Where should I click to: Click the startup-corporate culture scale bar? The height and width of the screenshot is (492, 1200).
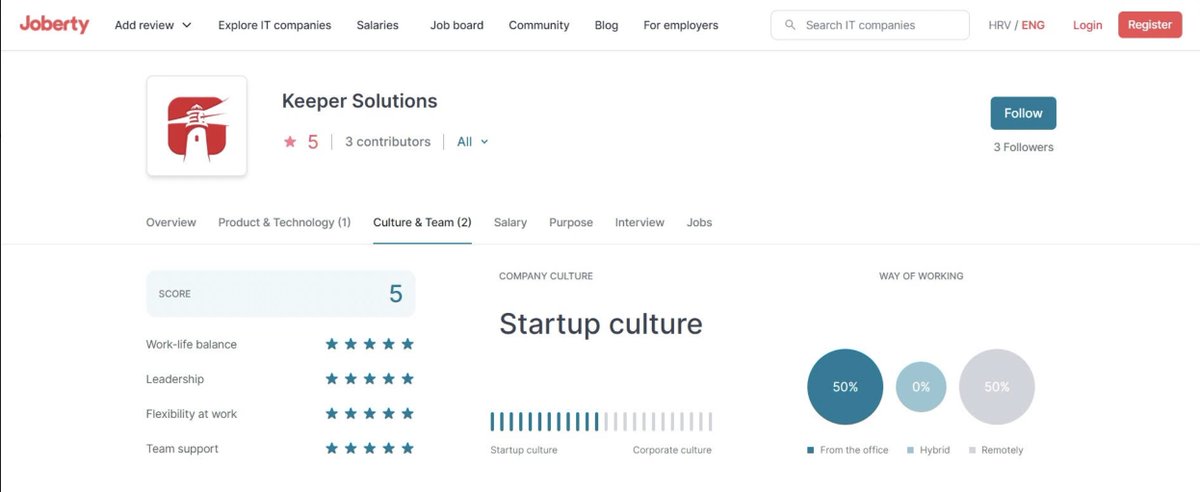click(601, 421)
